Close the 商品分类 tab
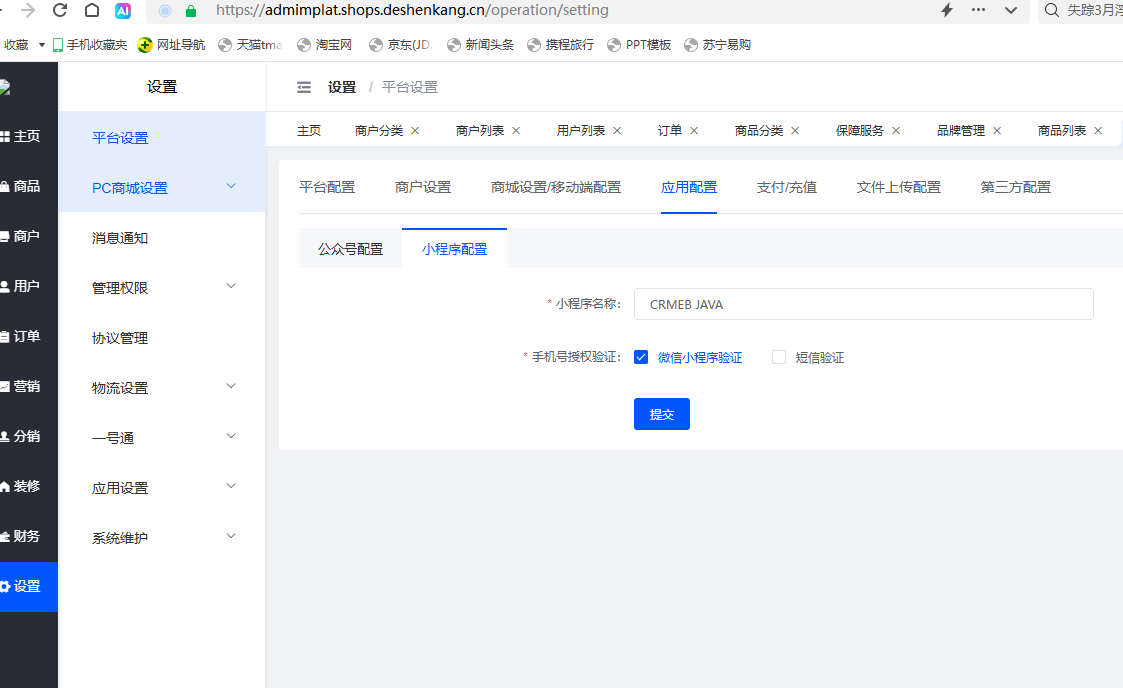 pyautogui.click(x=794, y=130)
